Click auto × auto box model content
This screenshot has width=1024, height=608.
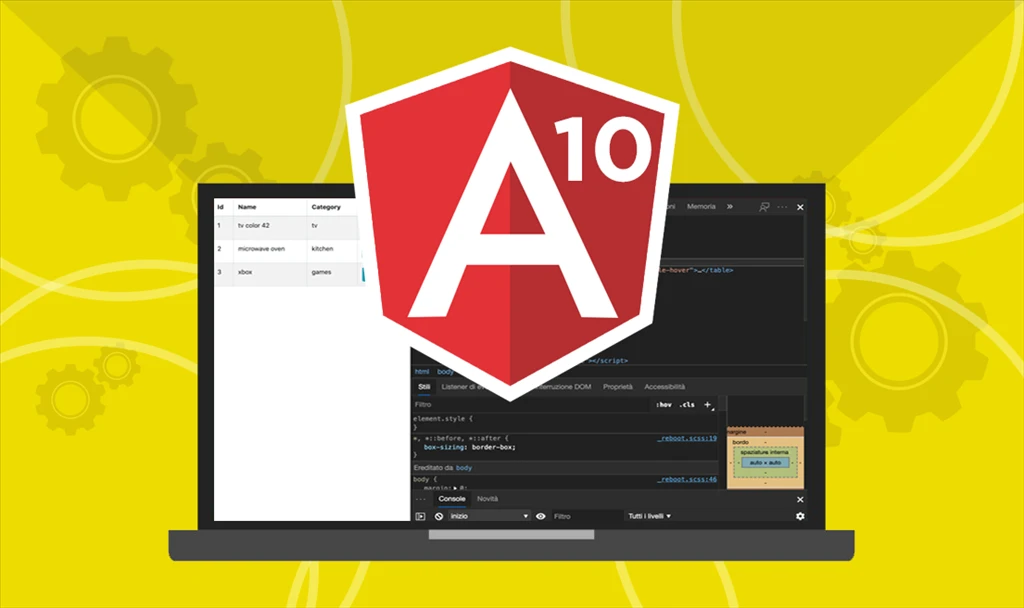[765, 462]
